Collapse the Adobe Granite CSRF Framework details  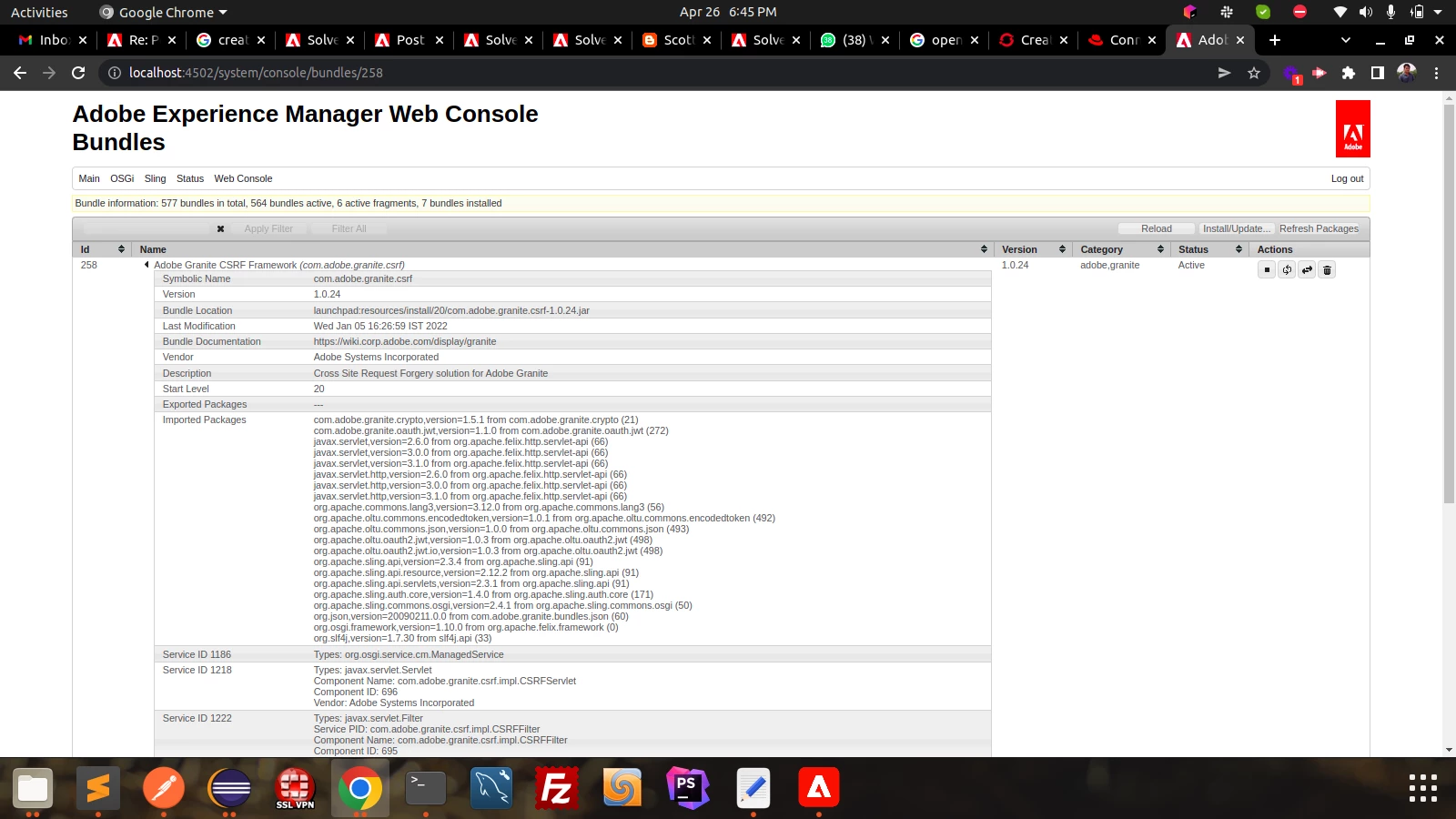click(x=147, y=265)
